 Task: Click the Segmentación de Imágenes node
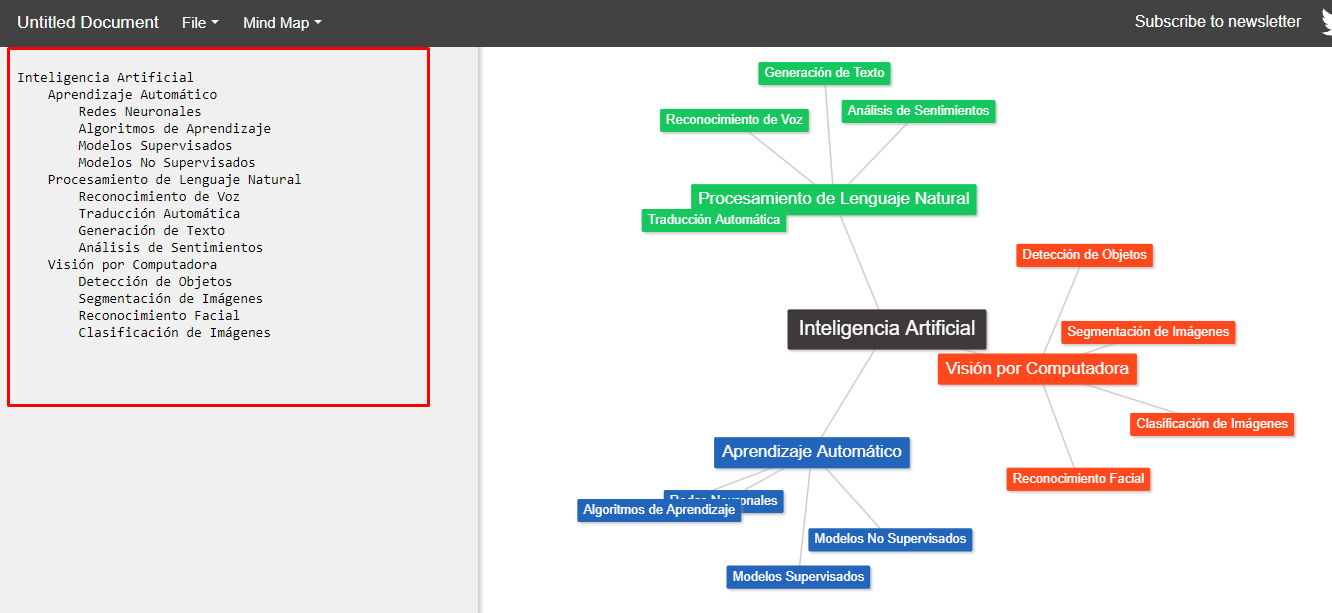coord(1148,332)
